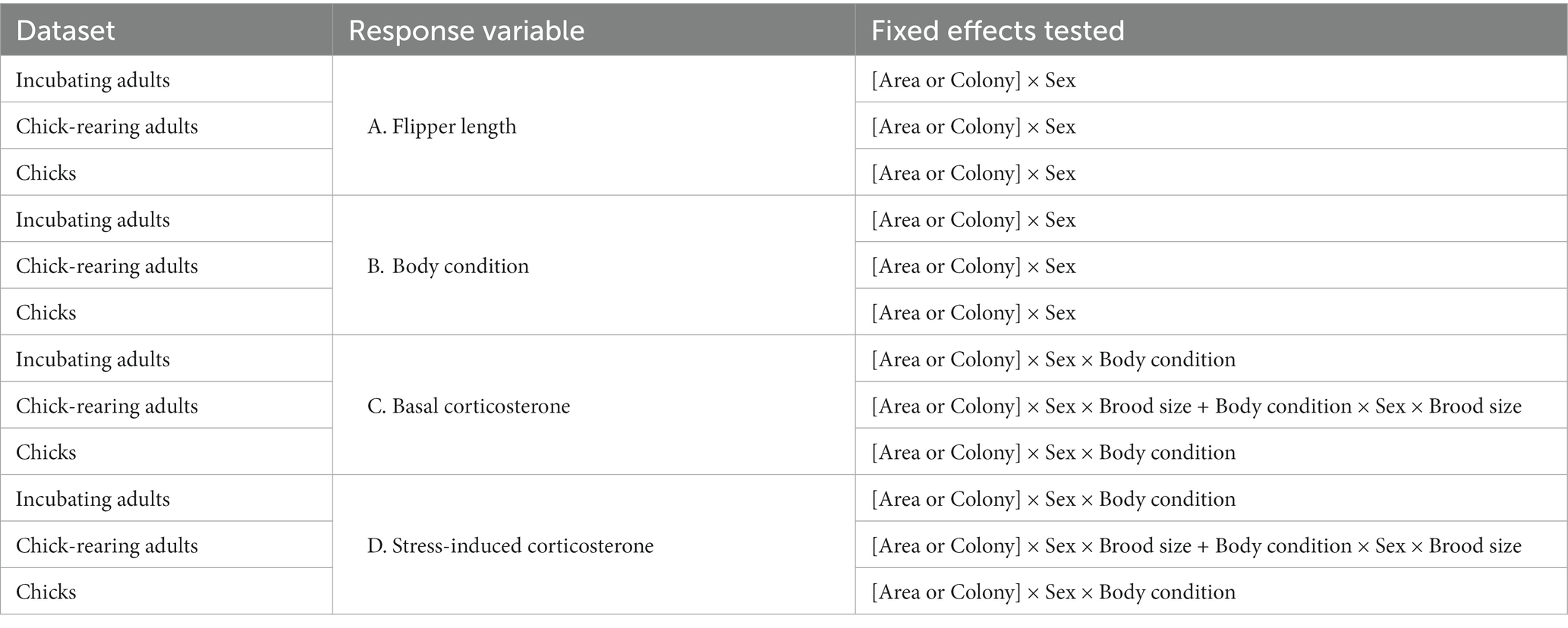Click Chicks in the Flipper length group
This screenshot has width=1568, height=628.
click(x=46, y=173)
